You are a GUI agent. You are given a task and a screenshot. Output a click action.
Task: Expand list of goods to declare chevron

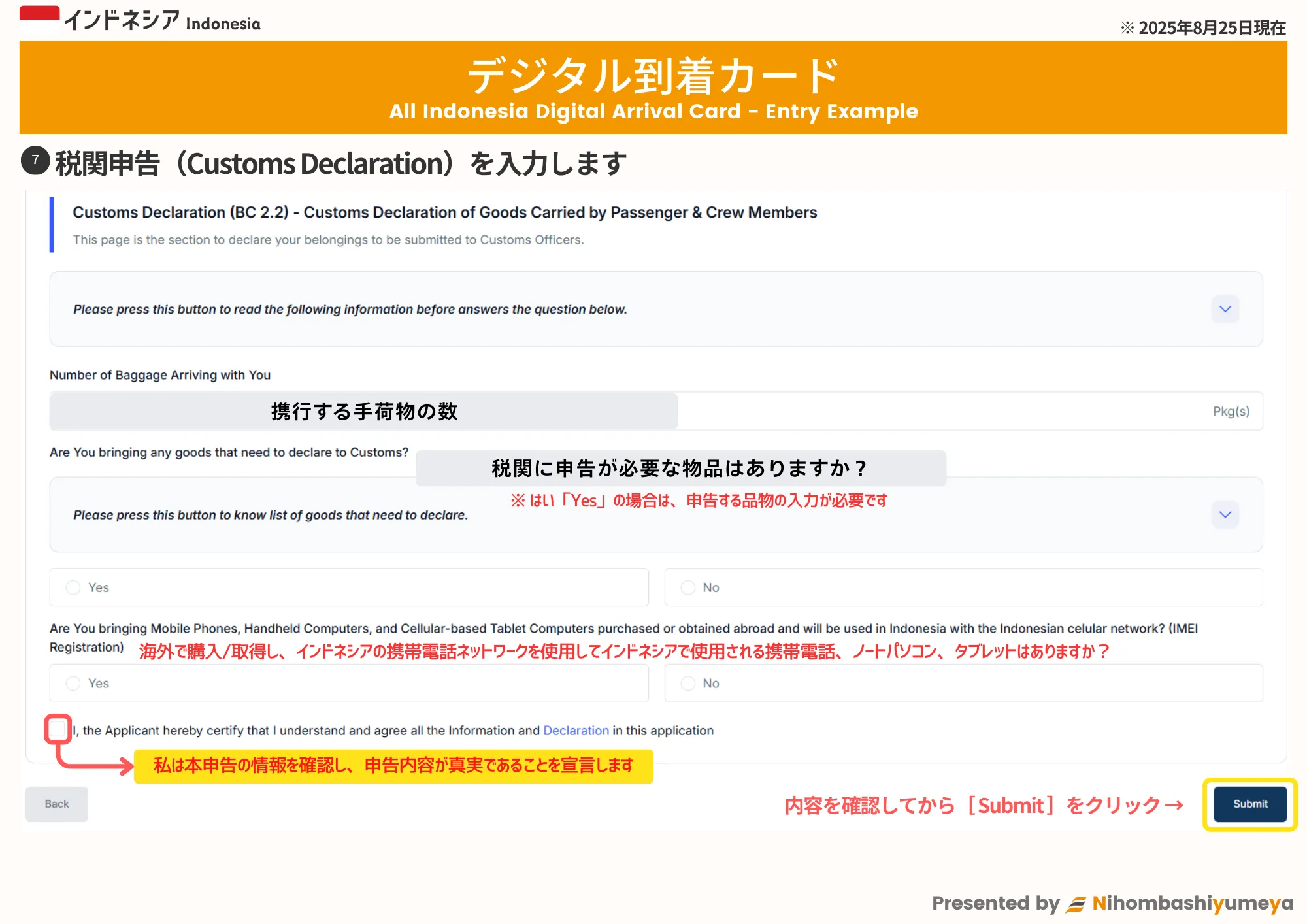click(x=1225, y=515)
